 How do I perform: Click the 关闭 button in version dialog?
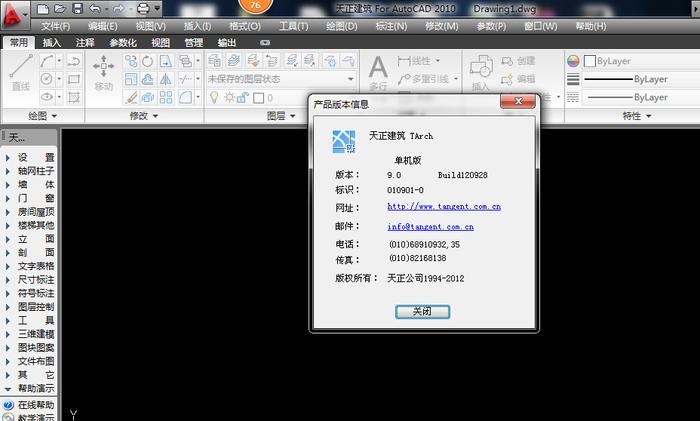[422, 311]
